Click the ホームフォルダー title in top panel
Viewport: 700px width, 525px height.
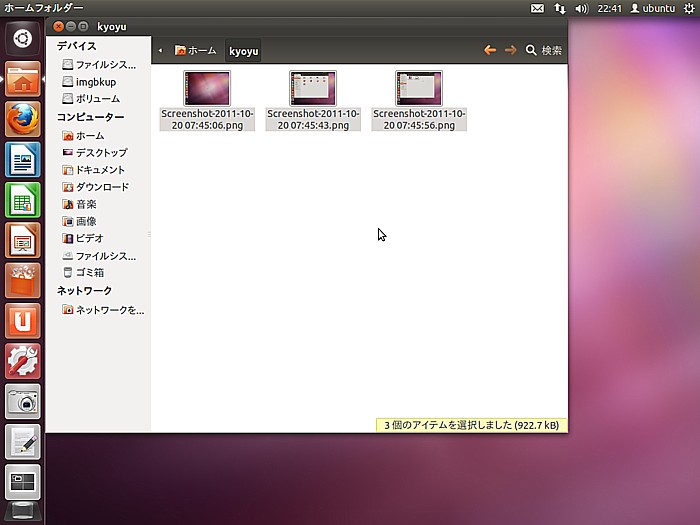(44, 8)
